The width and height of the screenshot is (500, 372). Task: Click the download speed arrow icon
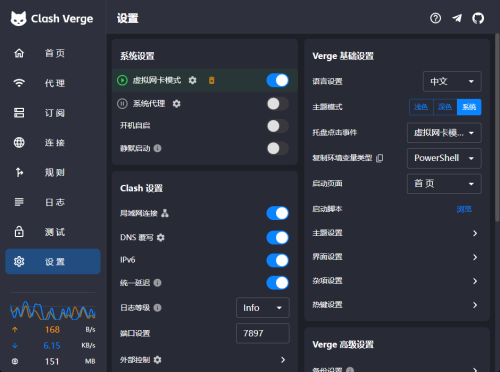coord(15,346)
